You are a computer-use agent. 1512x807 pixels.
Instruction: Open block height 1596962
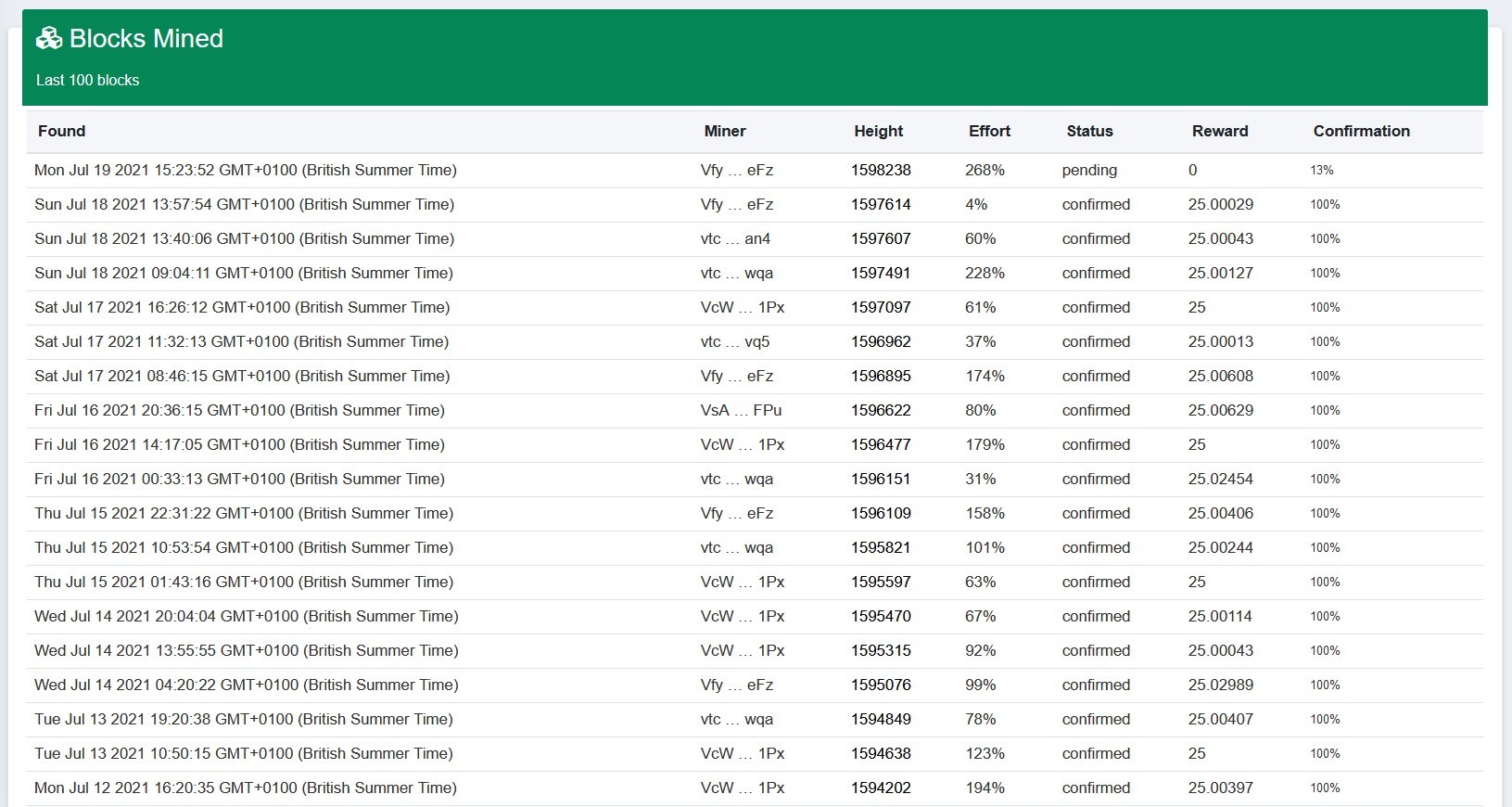pyautogui.click(x=881, y=341)
